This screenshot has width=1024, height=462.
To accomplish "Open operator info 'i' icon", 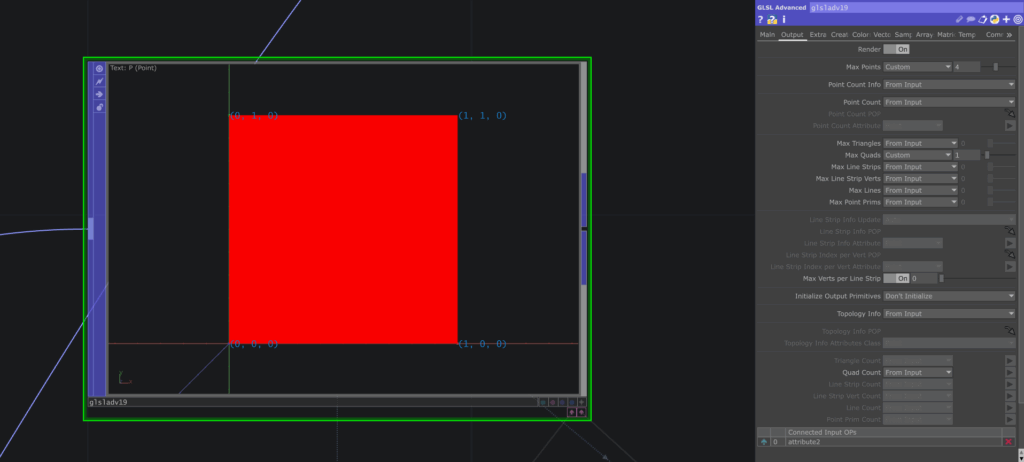I will [x=784, y=20].
